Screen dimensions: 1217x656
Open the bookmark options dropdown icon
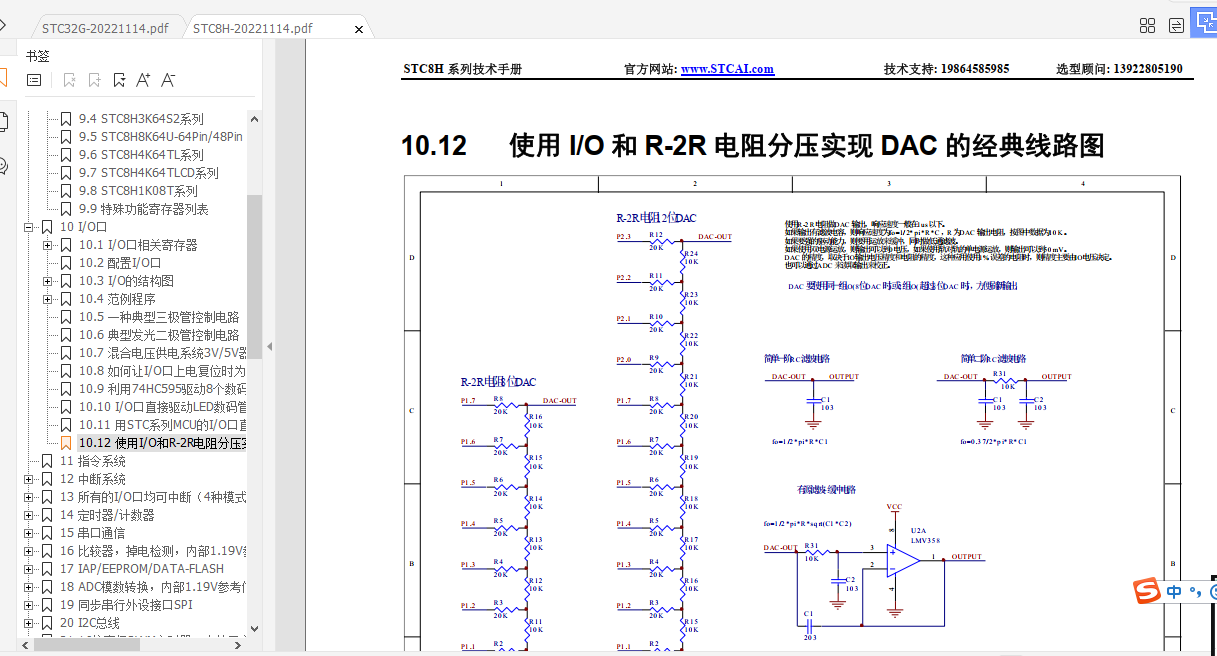pyautogui.click(x=119, y=80)
